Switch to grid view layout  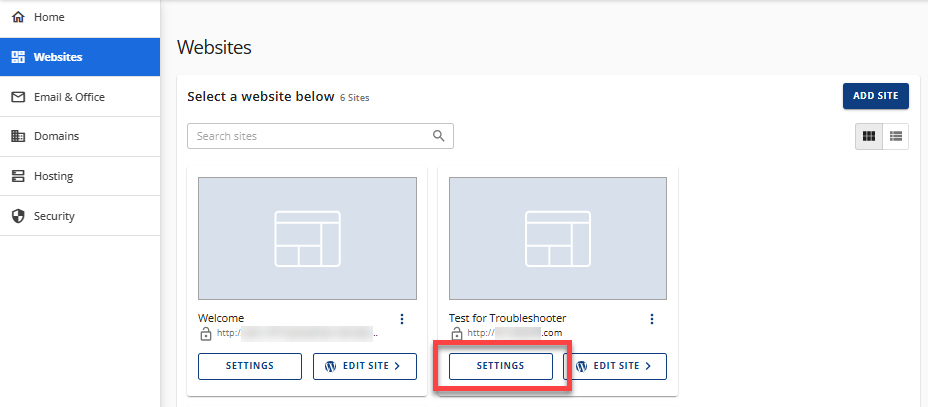coord(869,136)
